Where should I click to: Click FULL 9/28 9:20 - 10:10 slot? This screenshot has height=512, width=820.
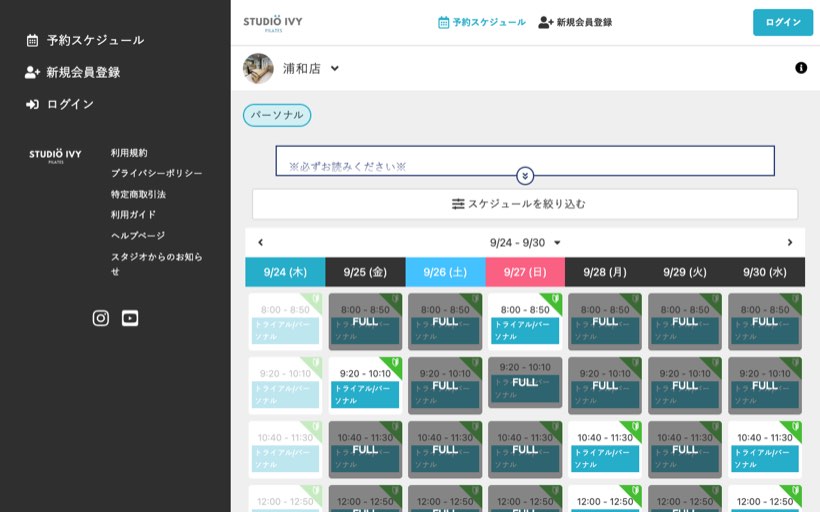point(605,385)
